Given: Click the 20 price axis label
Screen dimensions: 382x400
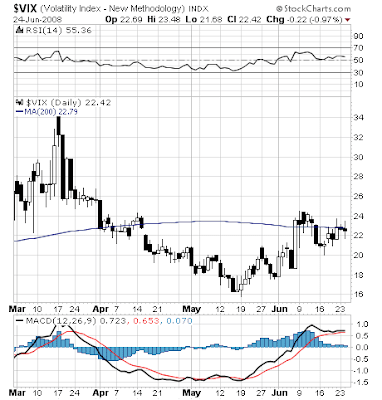Looking at the screenshot, I should tap(359, 255).
